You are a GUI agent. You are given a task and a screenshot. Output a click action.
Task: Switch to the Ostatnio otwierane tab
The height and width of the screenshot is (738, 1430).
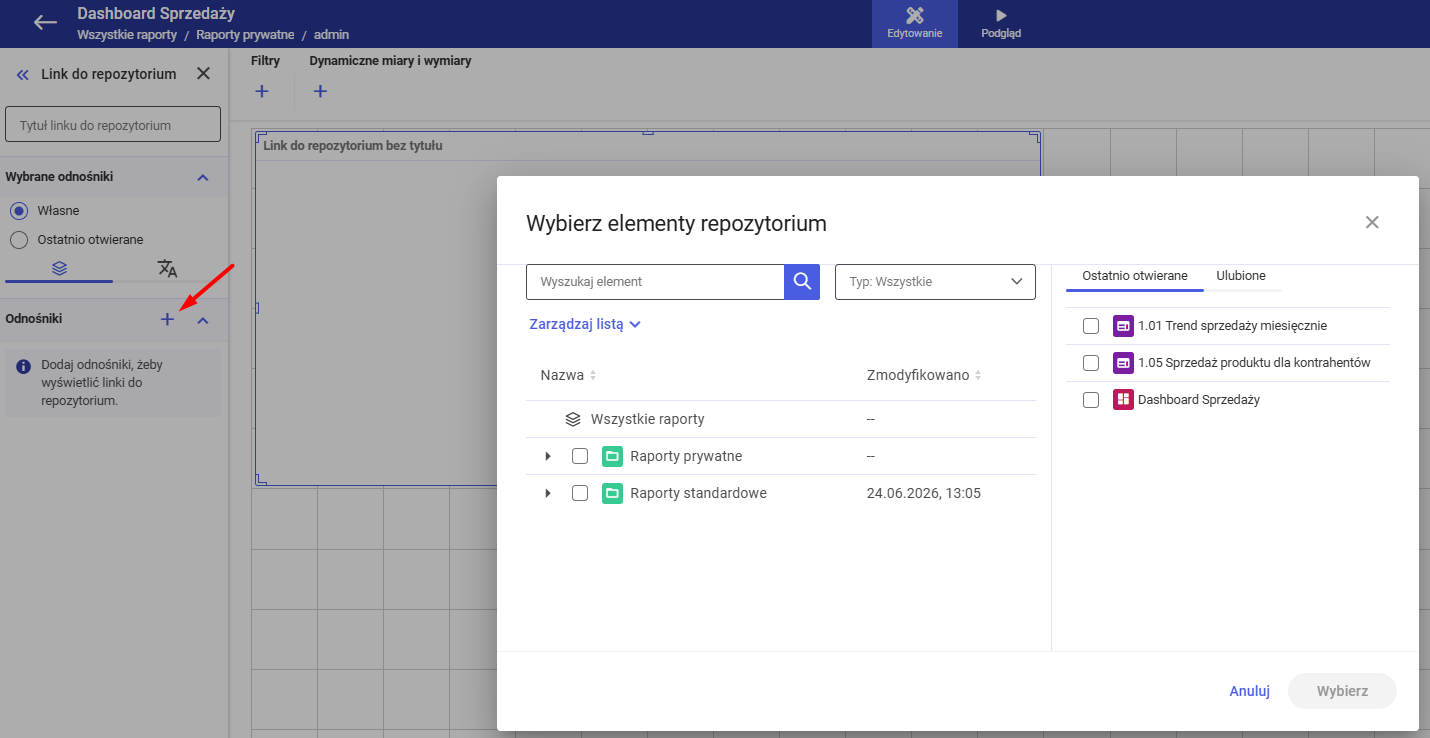[1135, 276]
